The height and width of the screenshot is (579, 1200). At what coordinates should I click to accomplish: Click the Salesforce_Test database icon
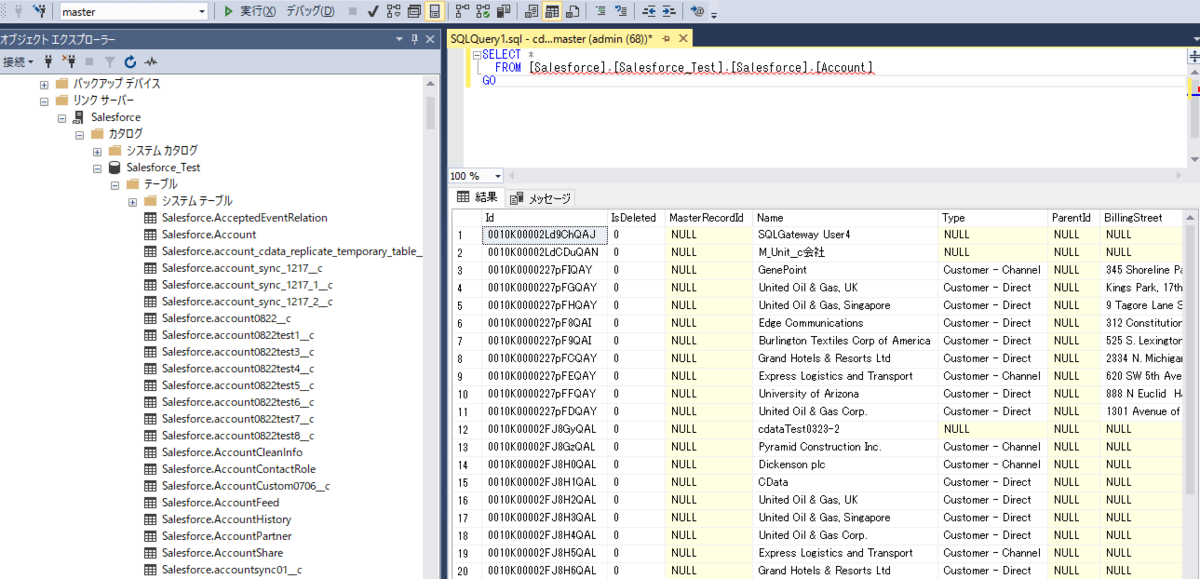click(x=115, y=167)
